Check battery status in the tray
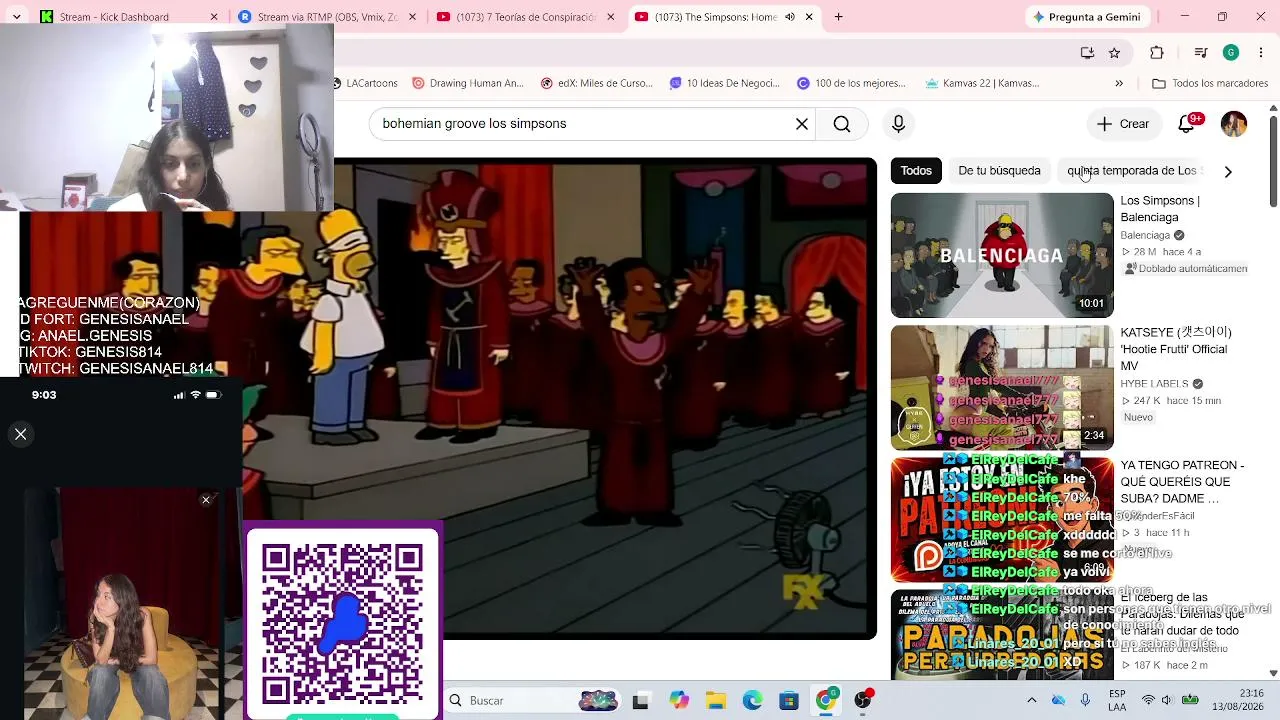1280x720 pixels. pos(1190,700)
